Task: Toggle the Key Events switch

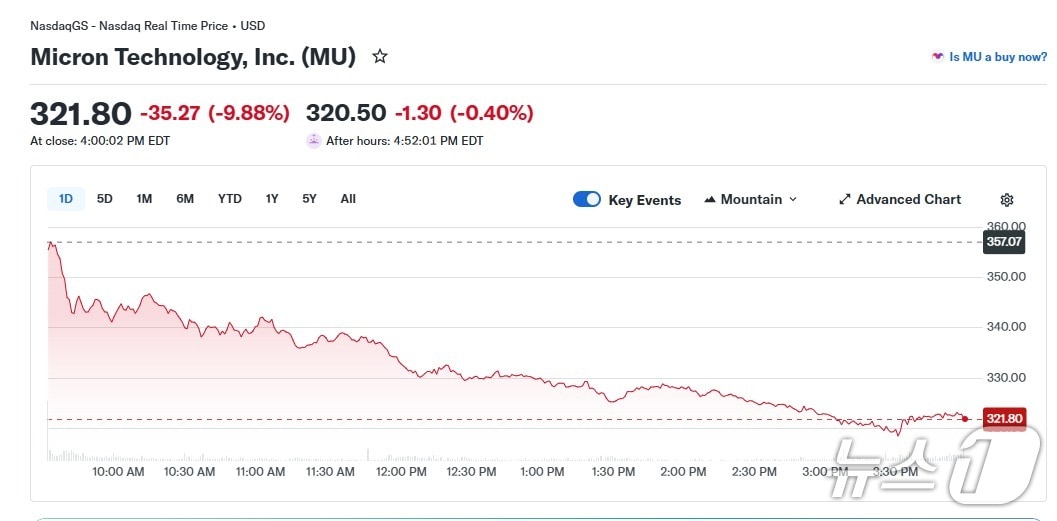Action: point(587,200)
